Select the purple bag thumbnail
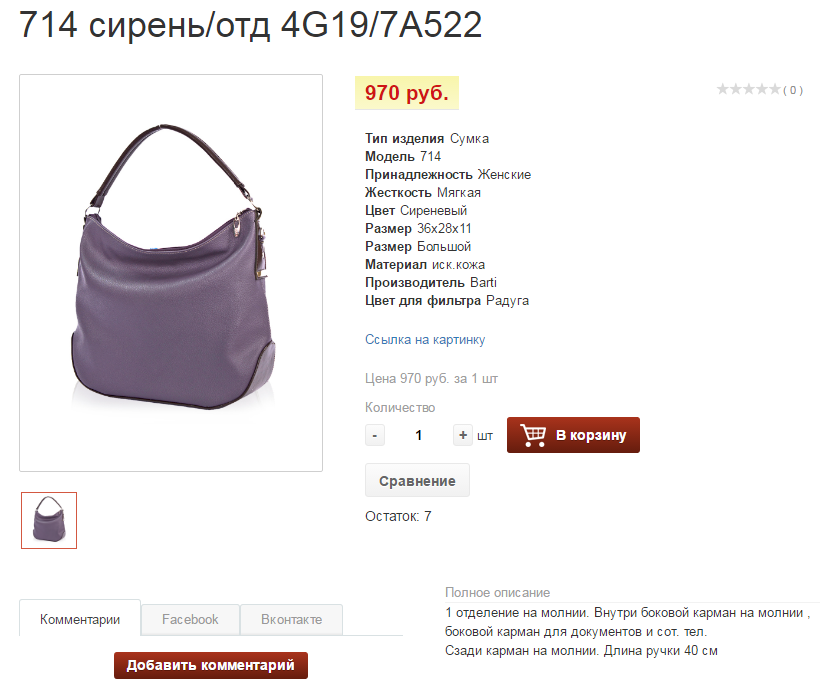Image resolution: width=828 pixels, height=694 pixels. click(49, 520)
